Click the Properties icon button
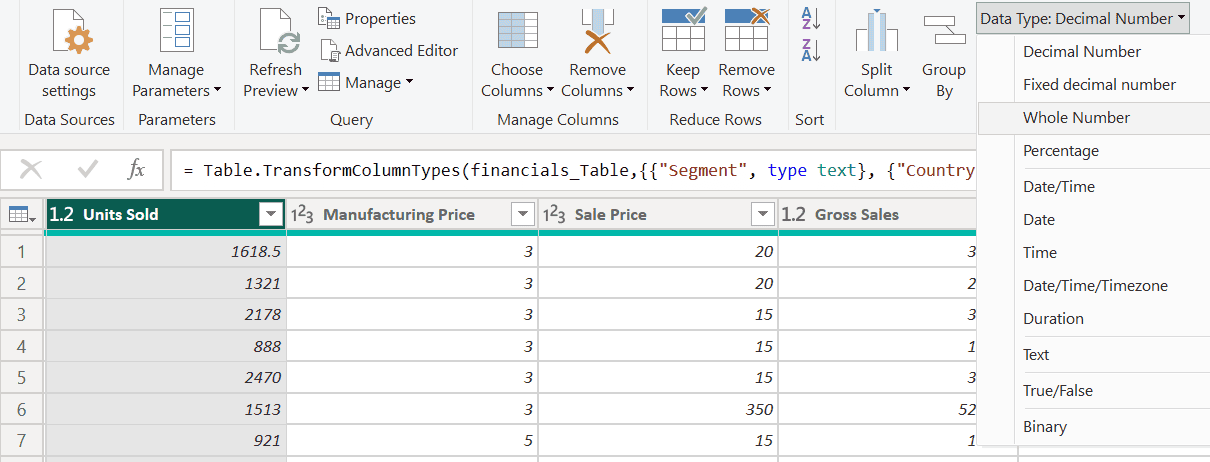Viewport: 1210px width, 462px height. tap(330, 18)
